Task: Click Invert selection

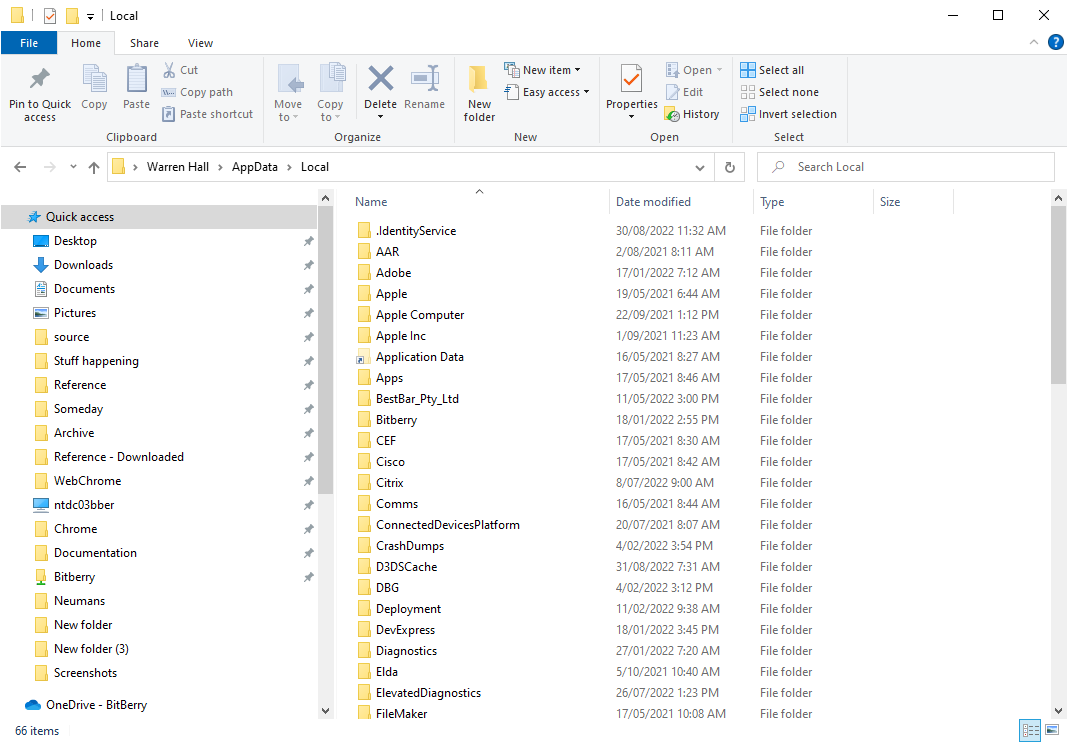Action: [x=789, y=114]
